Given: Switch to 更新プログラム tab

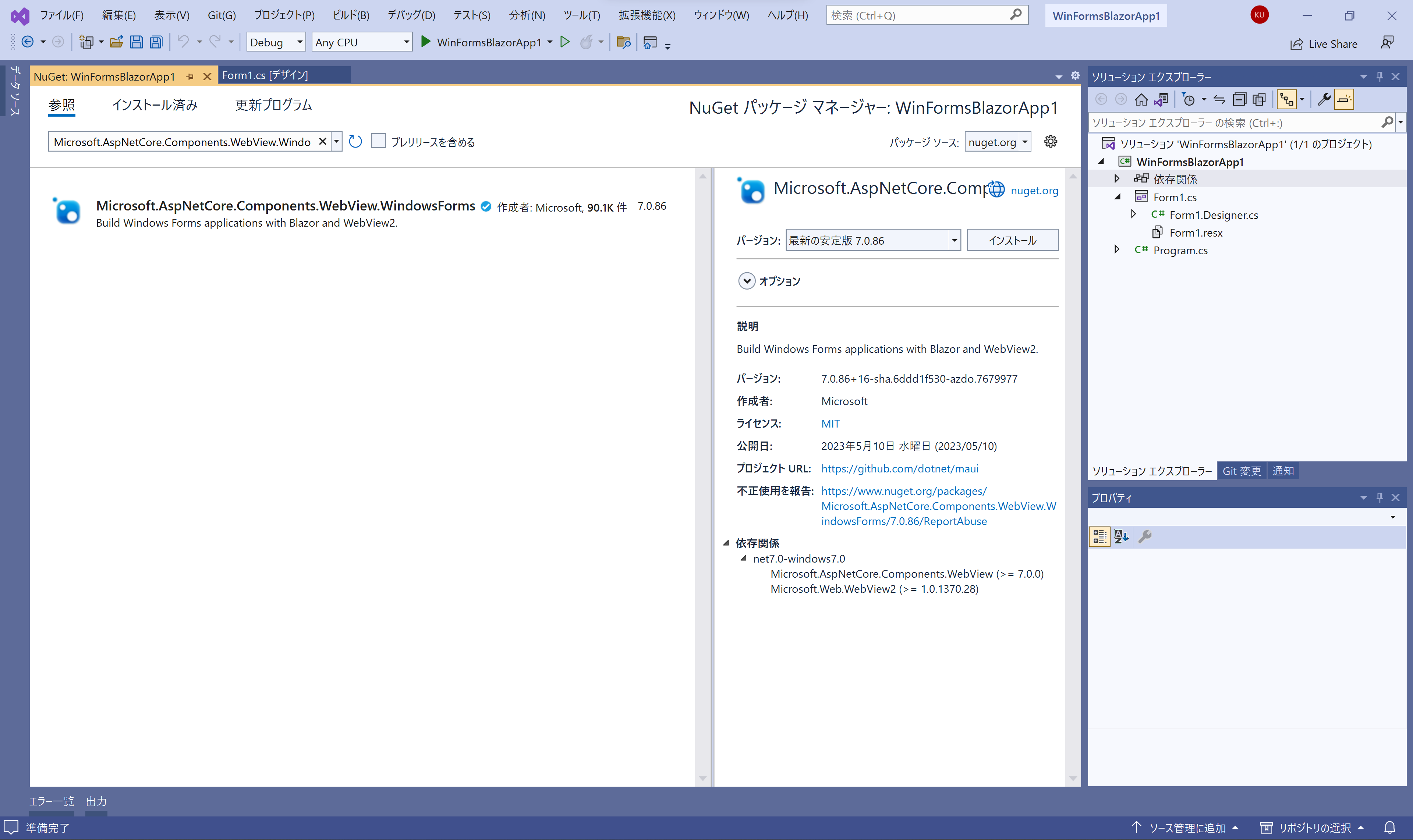Looking at the screenshot, I should [x=273, y=105].
